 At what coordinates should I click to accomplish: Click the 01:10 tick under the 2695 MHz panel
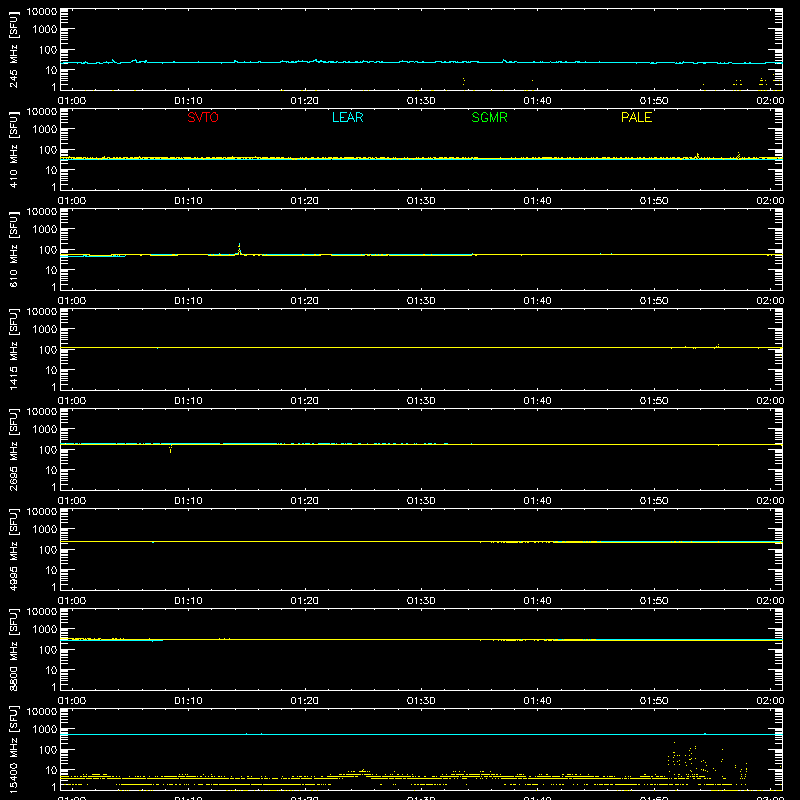[x=188, y=501]
